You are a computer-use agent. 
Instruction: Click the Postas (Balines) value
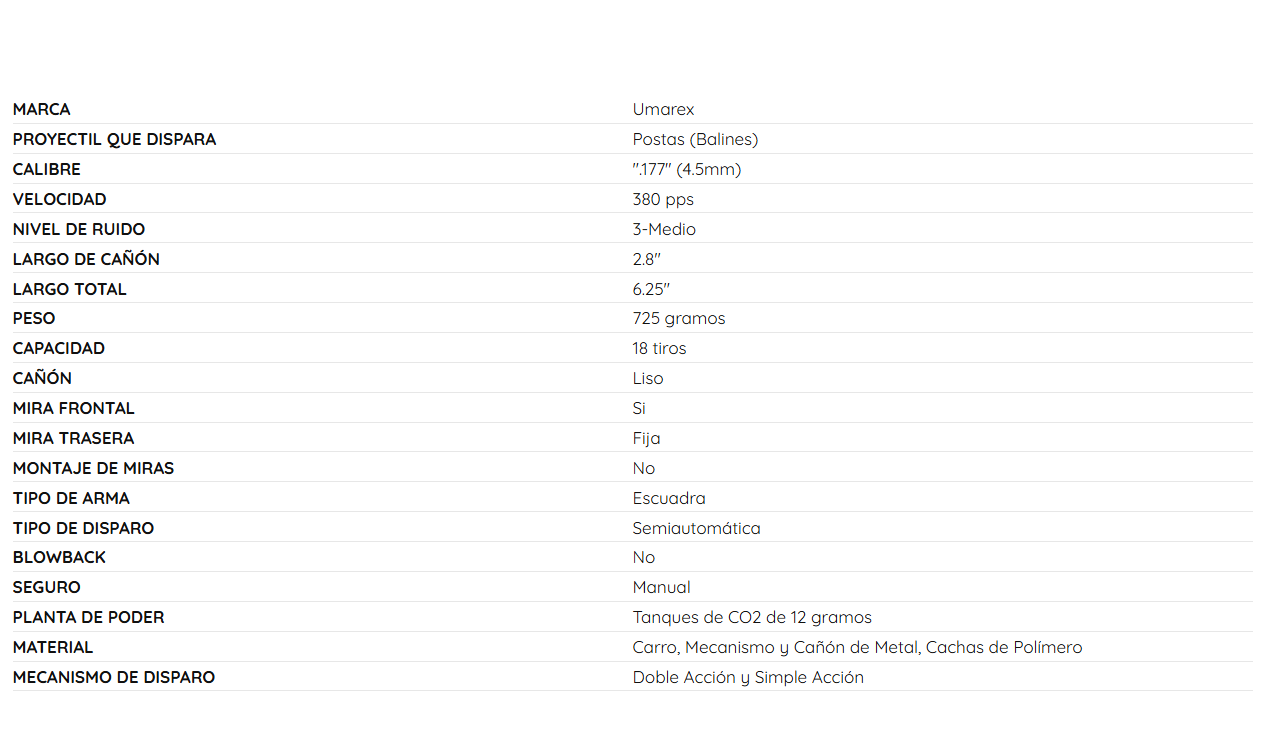pyautogui.click(x=695, y=139)
